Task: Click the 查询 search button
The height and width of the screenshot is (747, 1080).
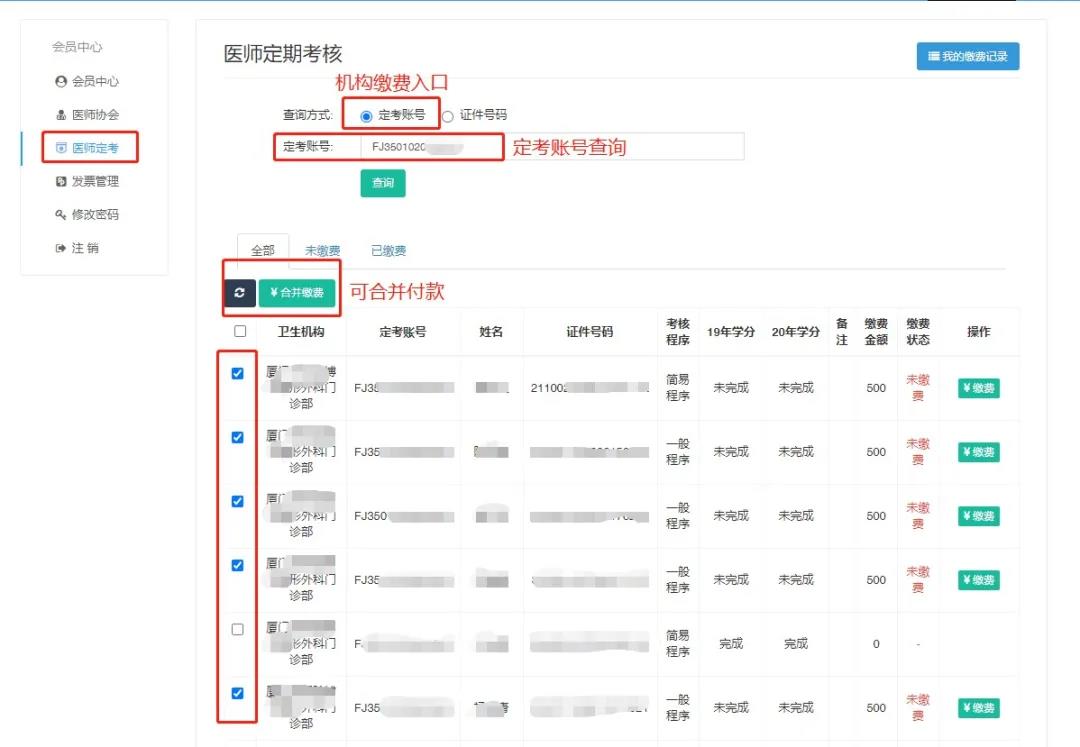Action: 382,183
